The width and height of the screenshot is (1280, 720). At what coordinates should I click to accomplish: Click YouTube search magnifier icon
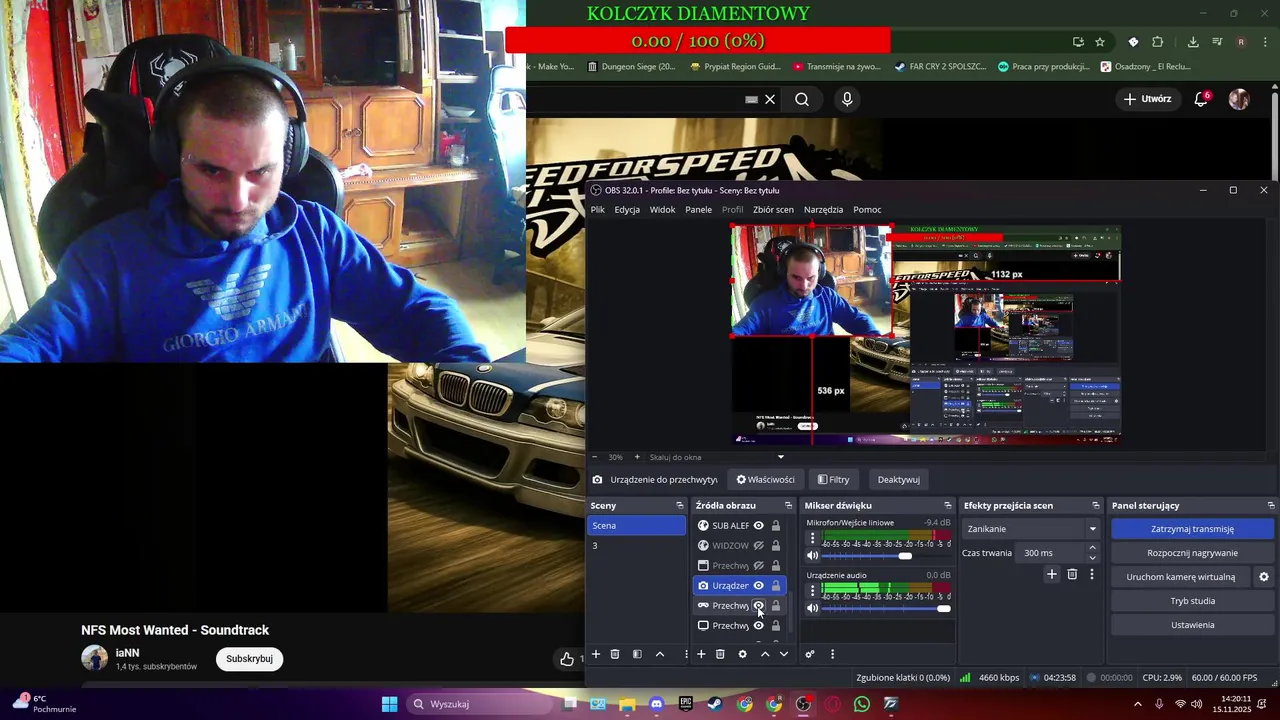tap(802, 99)
